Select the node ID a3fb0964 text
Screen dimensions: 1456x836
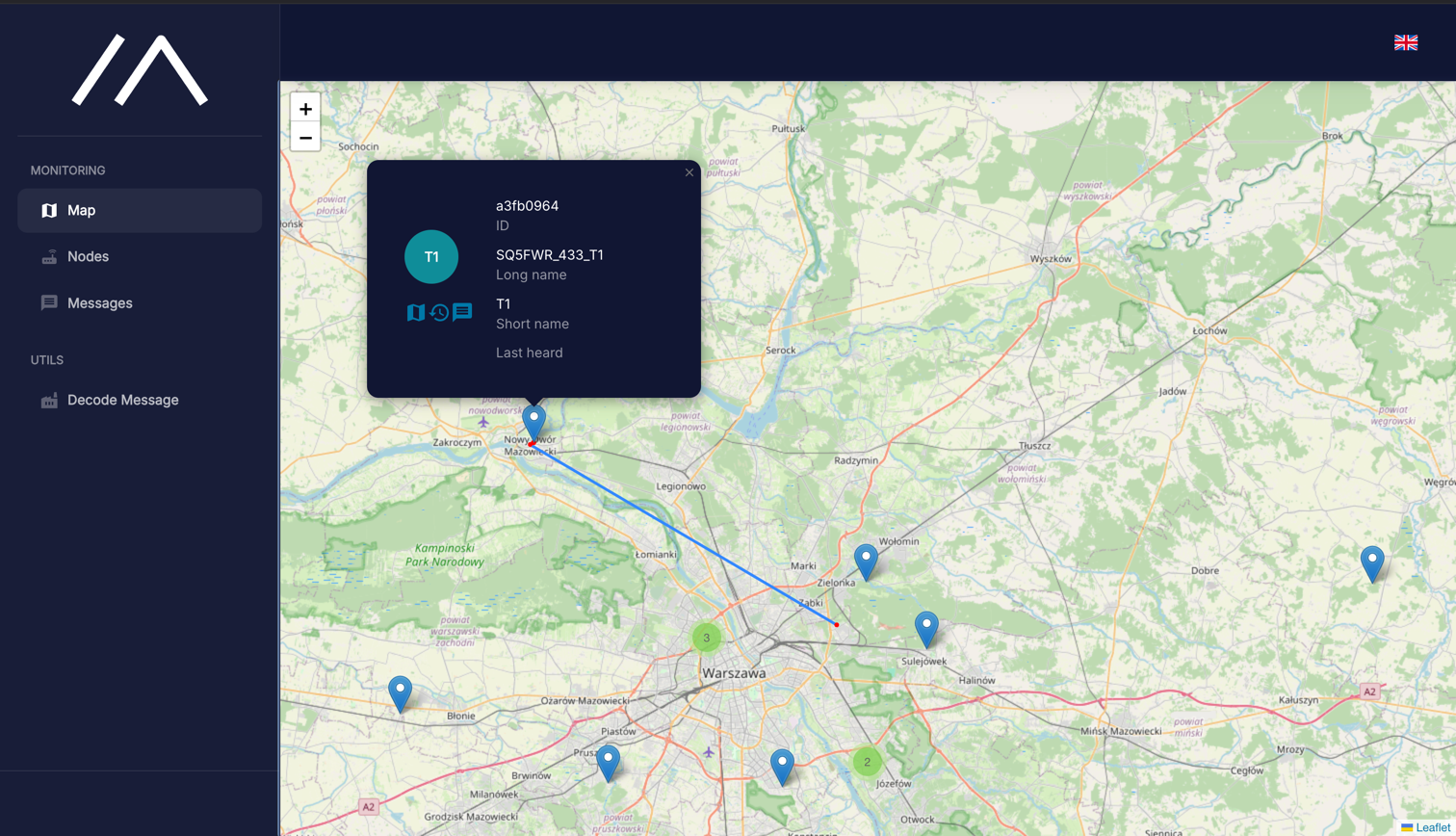[527, 205]
